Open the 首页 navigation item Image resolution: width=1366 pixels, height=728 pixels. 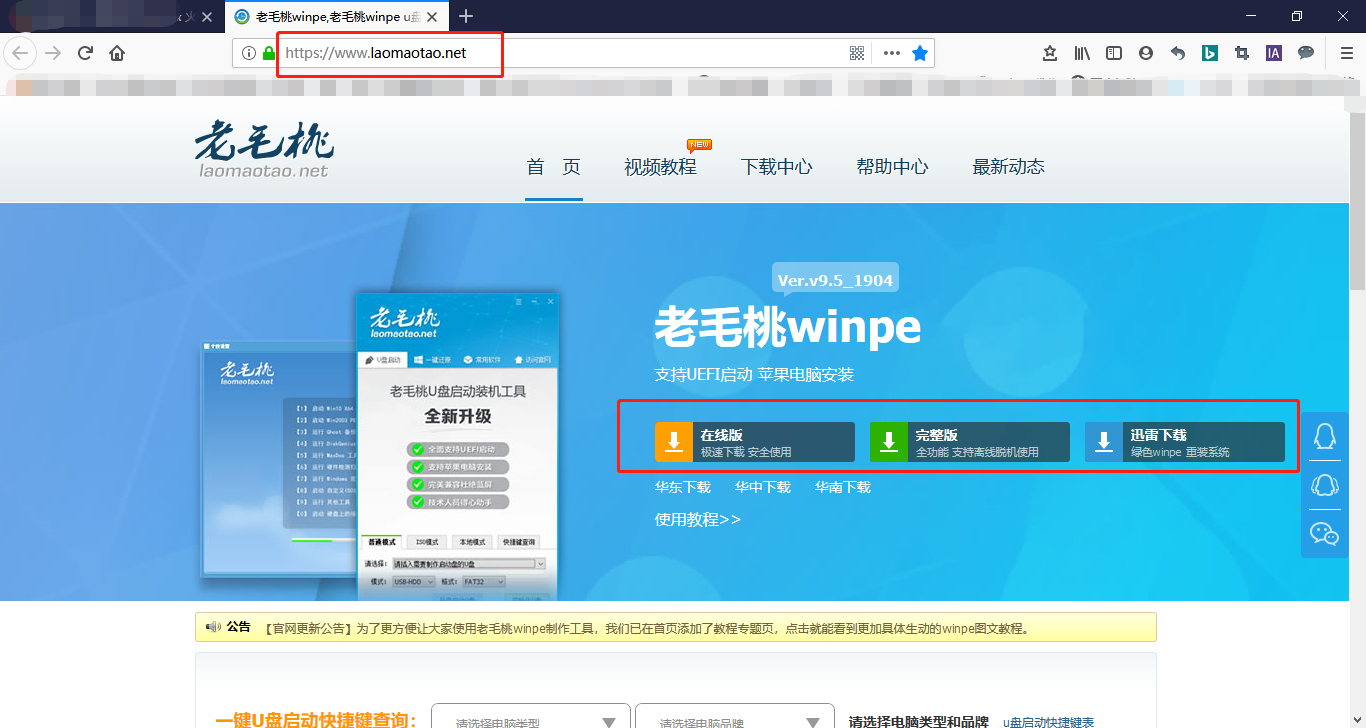pyautogui.click(x=554, y=167)
